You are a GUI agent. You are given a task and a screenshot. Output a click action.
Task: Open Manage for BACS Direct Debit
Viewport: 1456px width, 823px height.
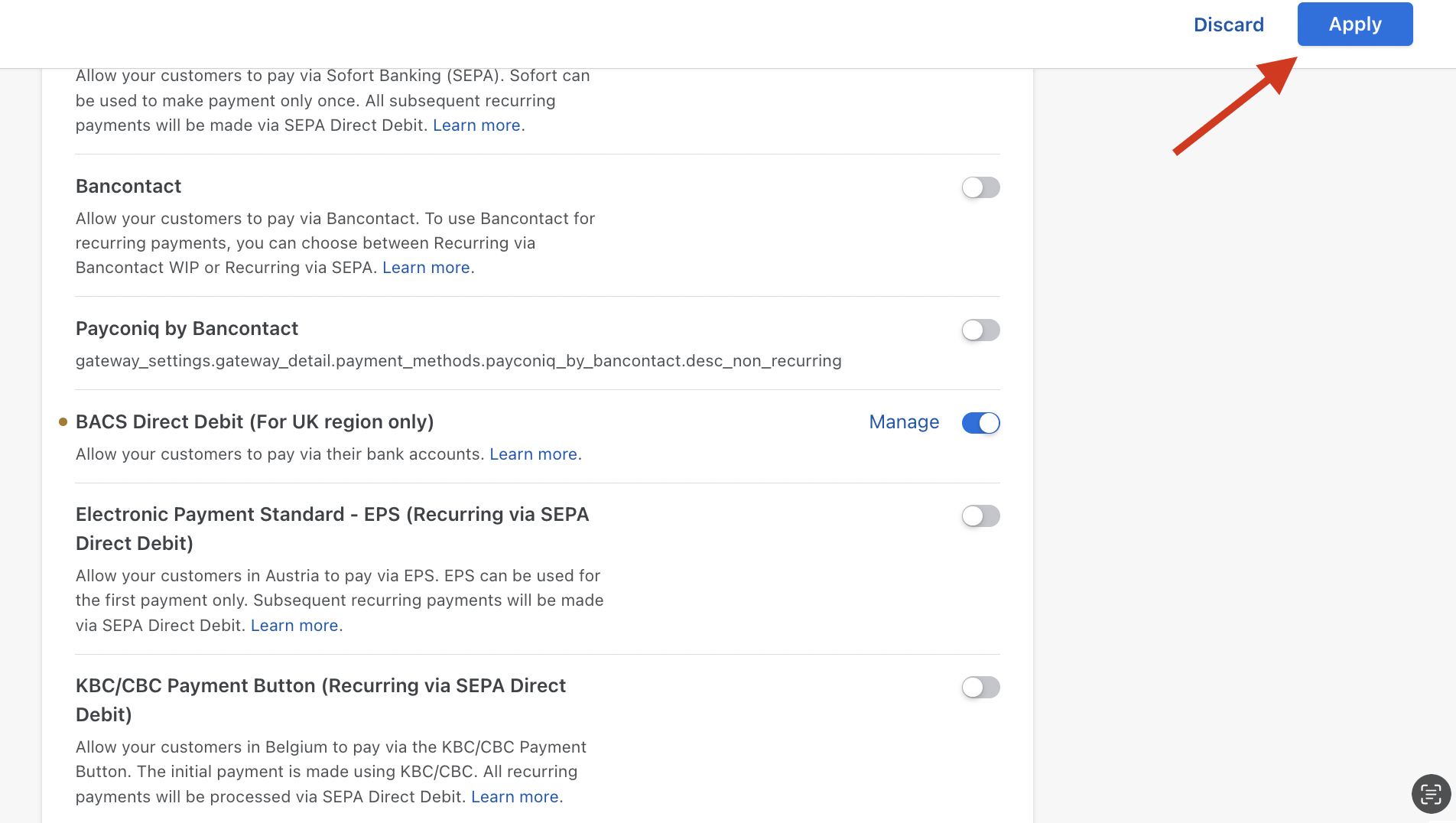pyautogui.click(x=904, y=422)
